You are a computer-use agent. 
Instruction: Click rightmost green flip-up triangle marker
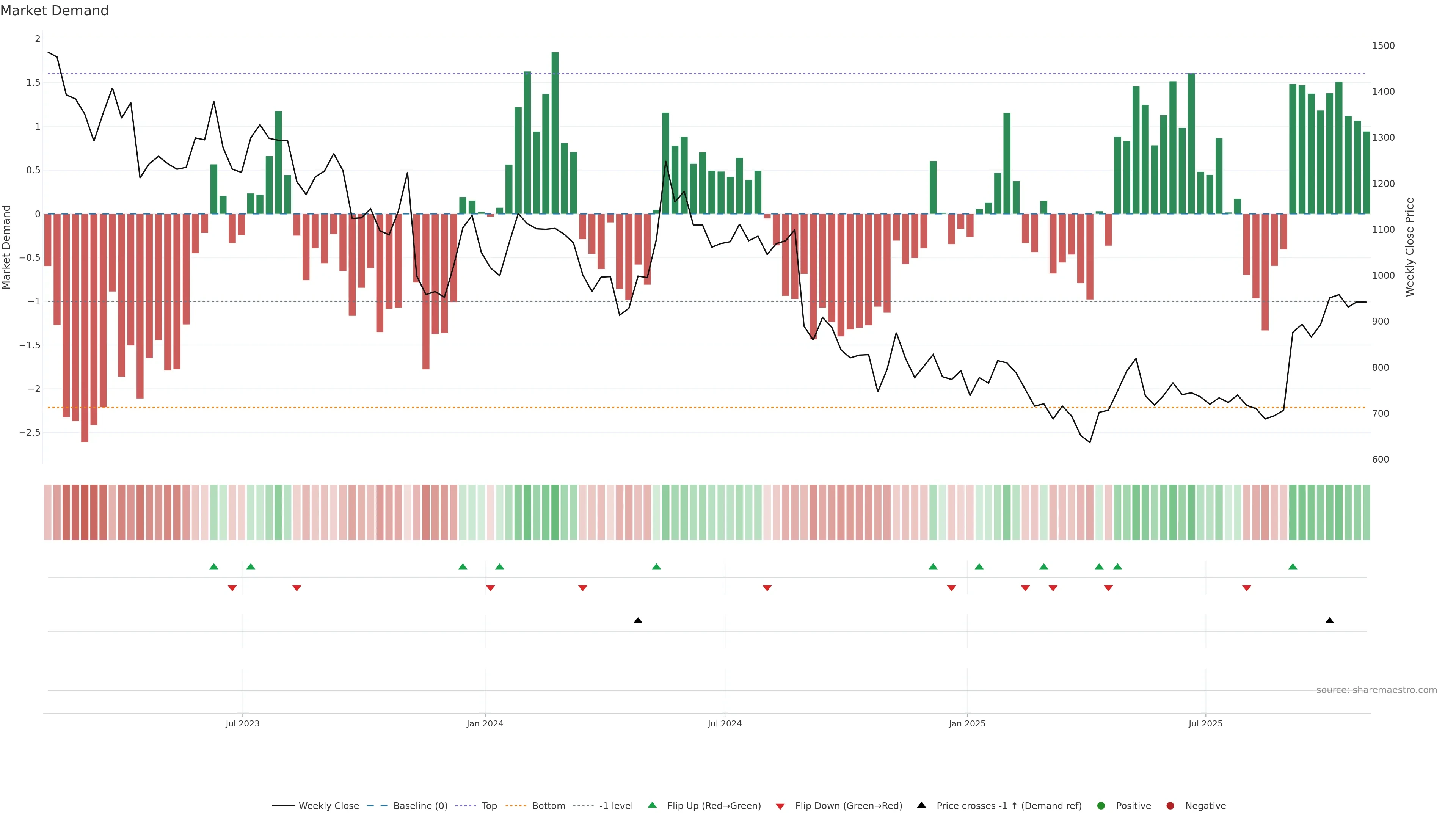click(x=1293, y=567)
